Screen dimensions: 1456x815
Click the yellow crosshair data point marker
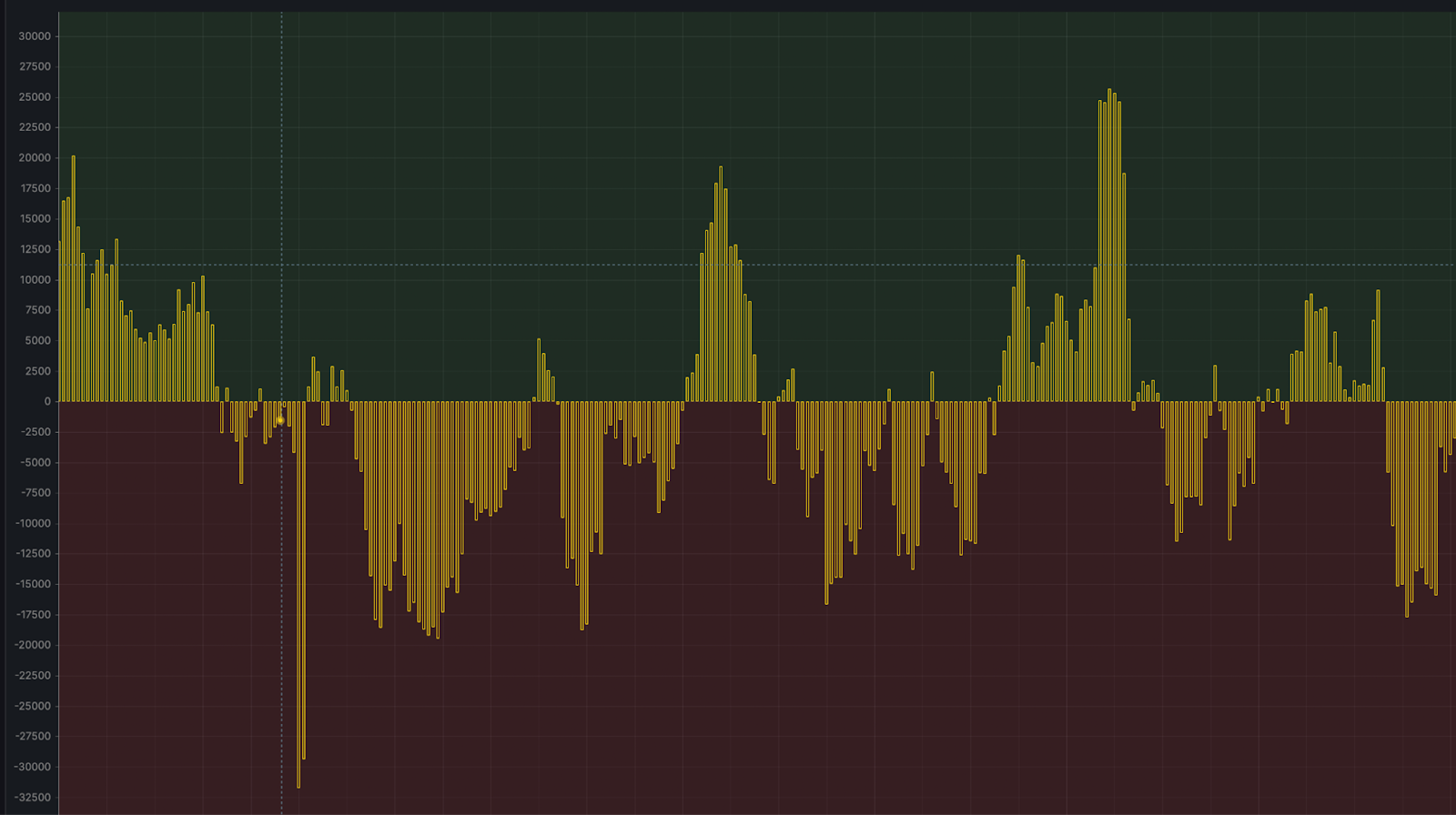pyautogui.click(x=280, y=420)
